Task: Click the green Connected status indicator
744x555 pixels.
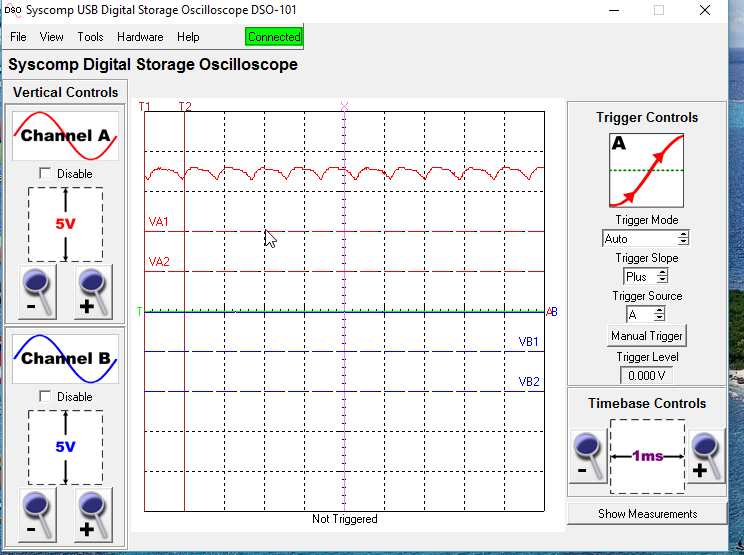Action: coord(274,37)
